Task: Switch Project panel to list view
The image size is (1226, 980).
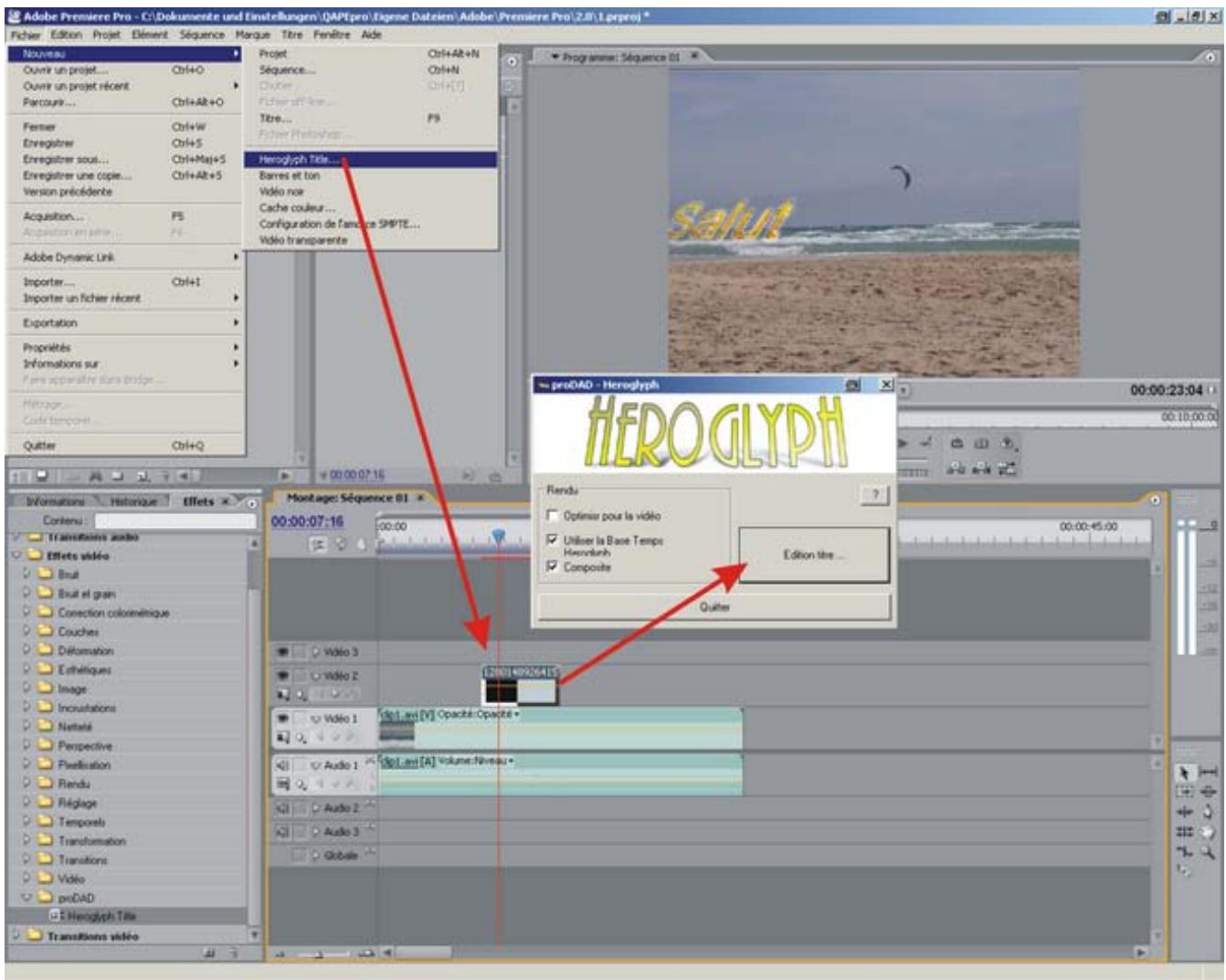Action: point(19,476)
